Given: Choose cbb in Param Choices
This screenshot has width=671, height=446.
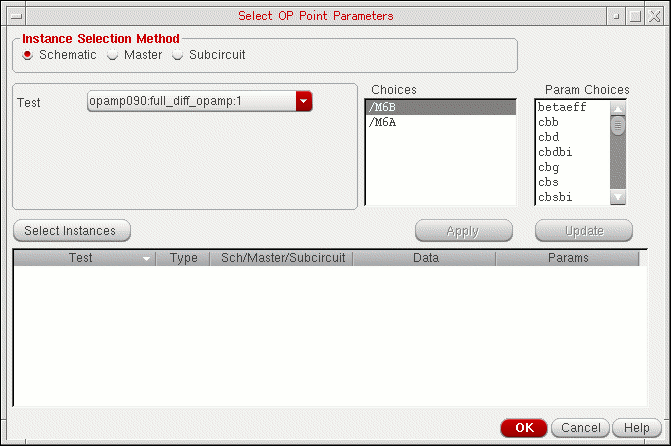Looking at the screenshot, I should (x=573, y=122).
